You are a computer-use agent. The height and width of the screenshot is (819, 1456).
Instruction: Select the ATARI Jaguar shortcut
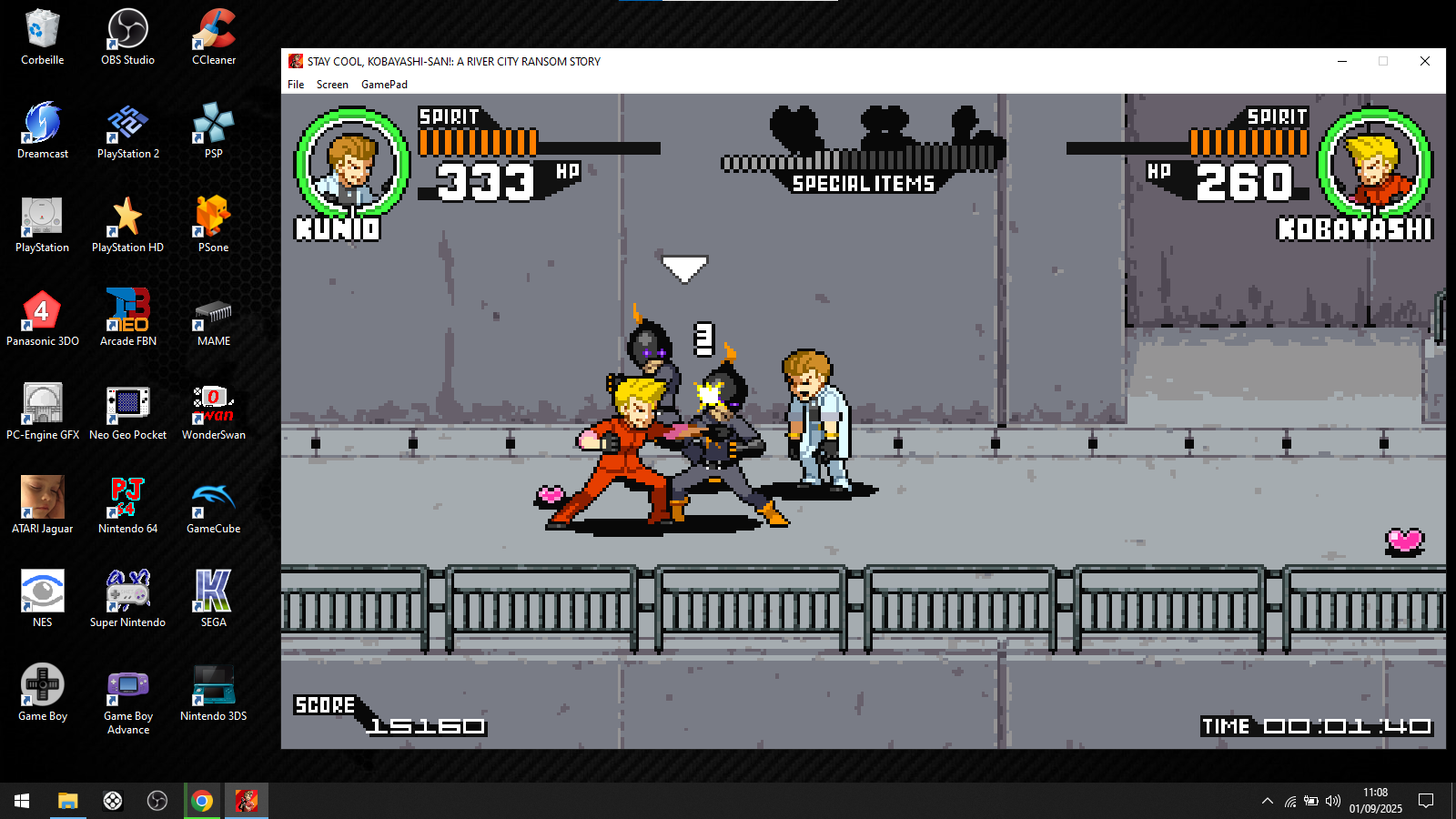[43, 506]
